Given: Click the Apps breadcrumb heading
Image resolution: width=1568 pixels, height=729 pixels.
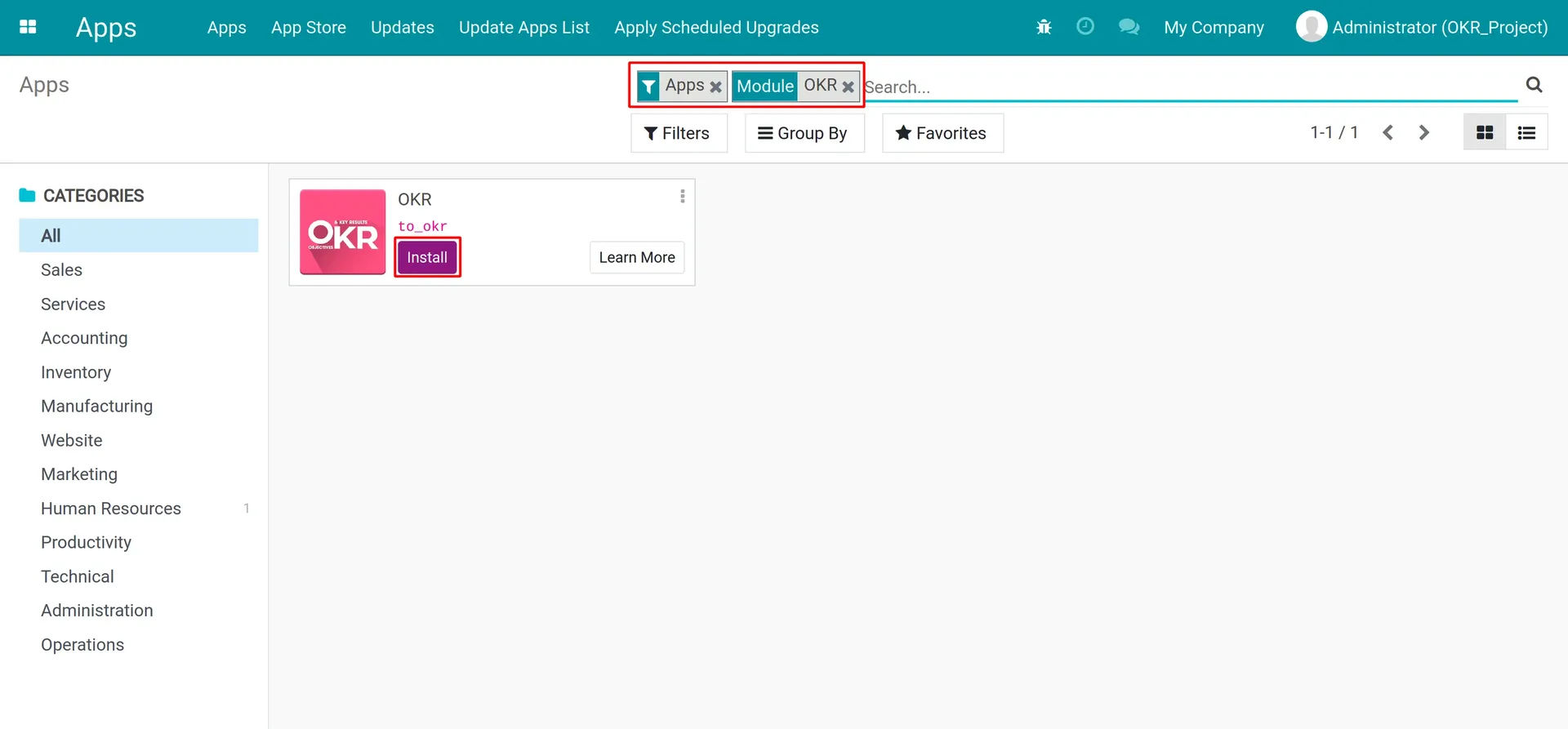Looking at the screenshot, I should pyautogui.click(x=44, y=85).
